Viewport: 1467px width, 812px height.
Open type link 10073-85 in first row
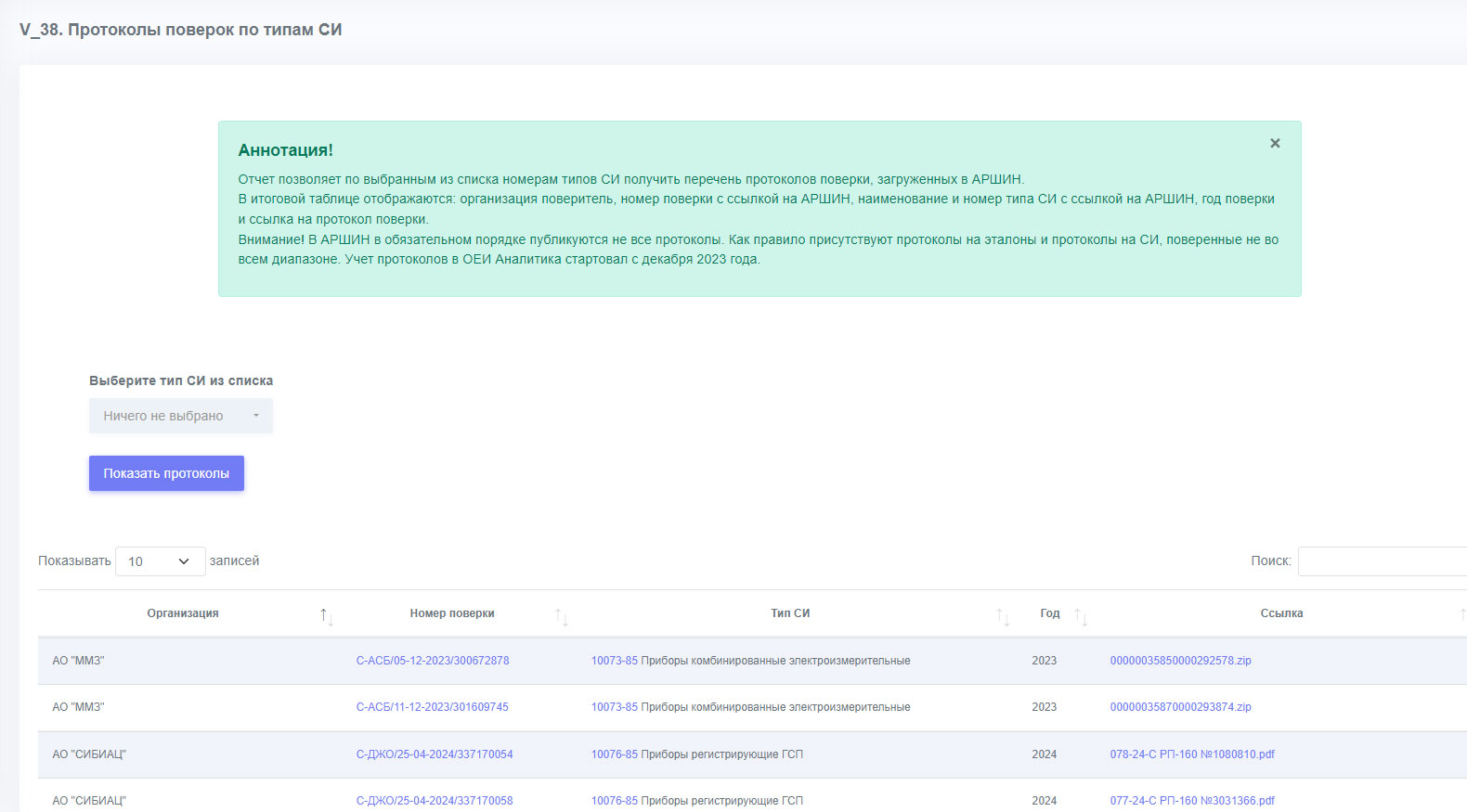pyautogui.click(x=615, y=661)
